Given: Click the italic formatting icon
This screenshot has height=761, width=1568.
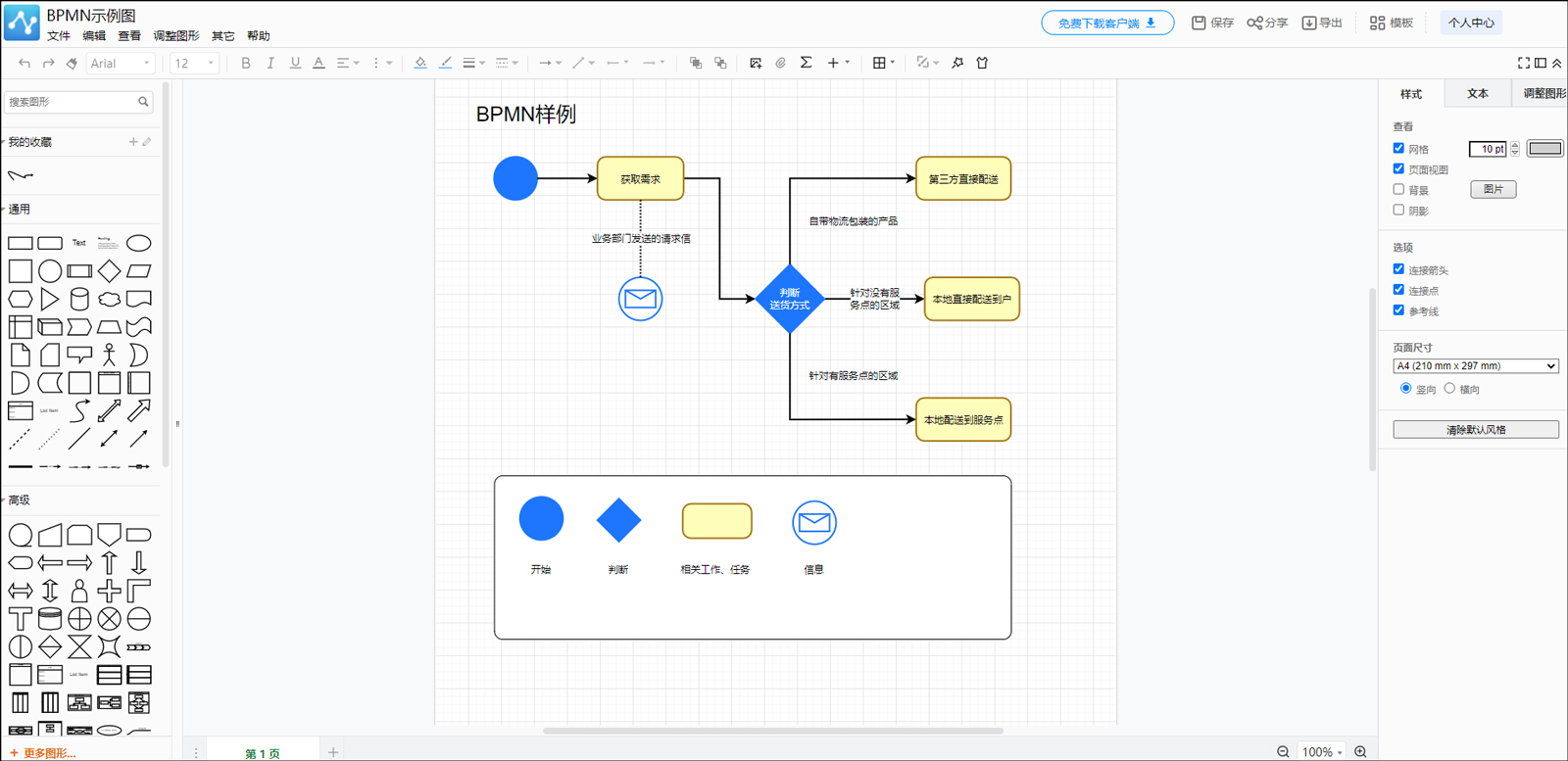Looking at the screenshot, I should [270, 64].
